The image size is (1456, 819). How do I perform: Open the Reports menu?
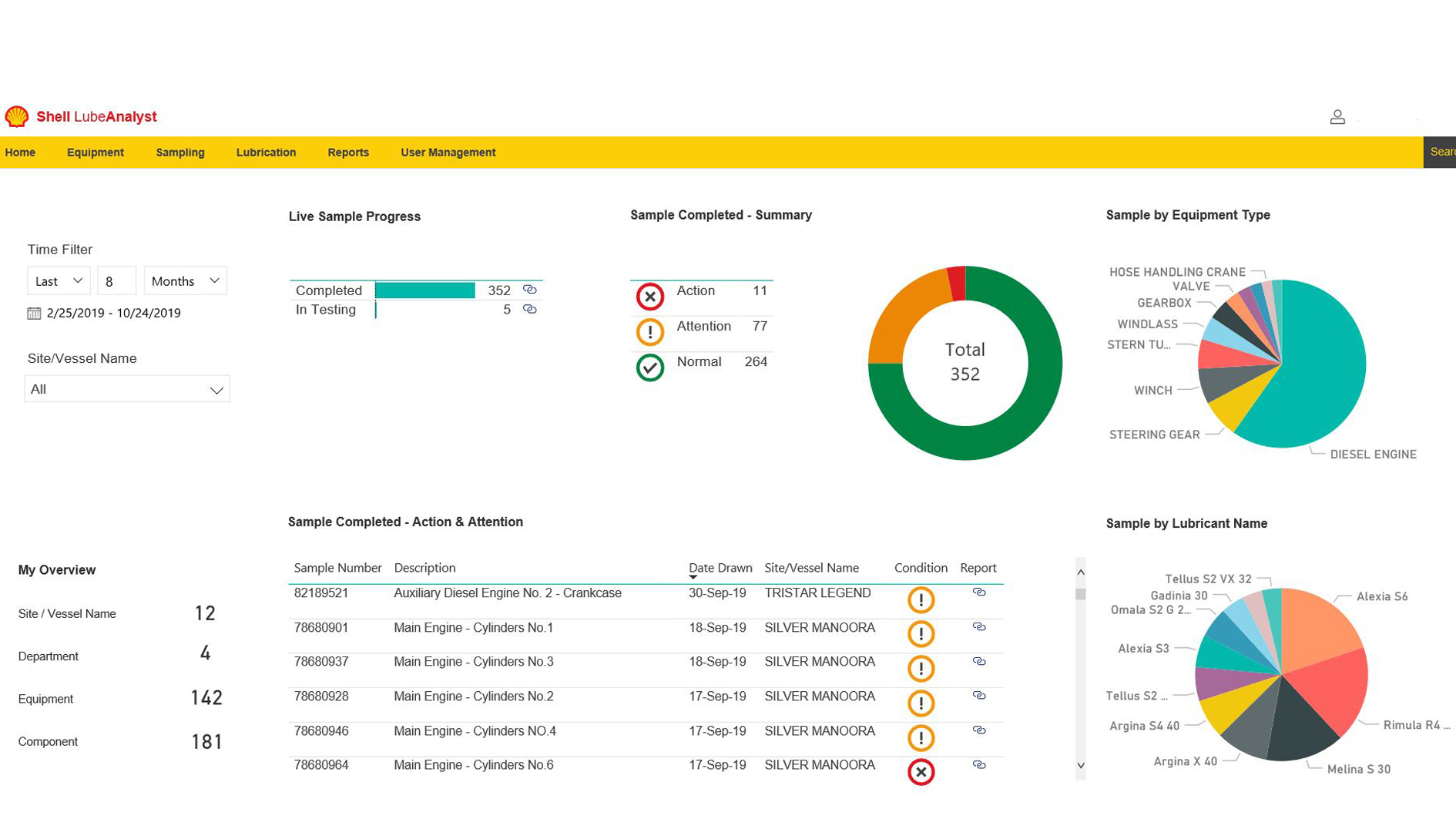[348, 153]
